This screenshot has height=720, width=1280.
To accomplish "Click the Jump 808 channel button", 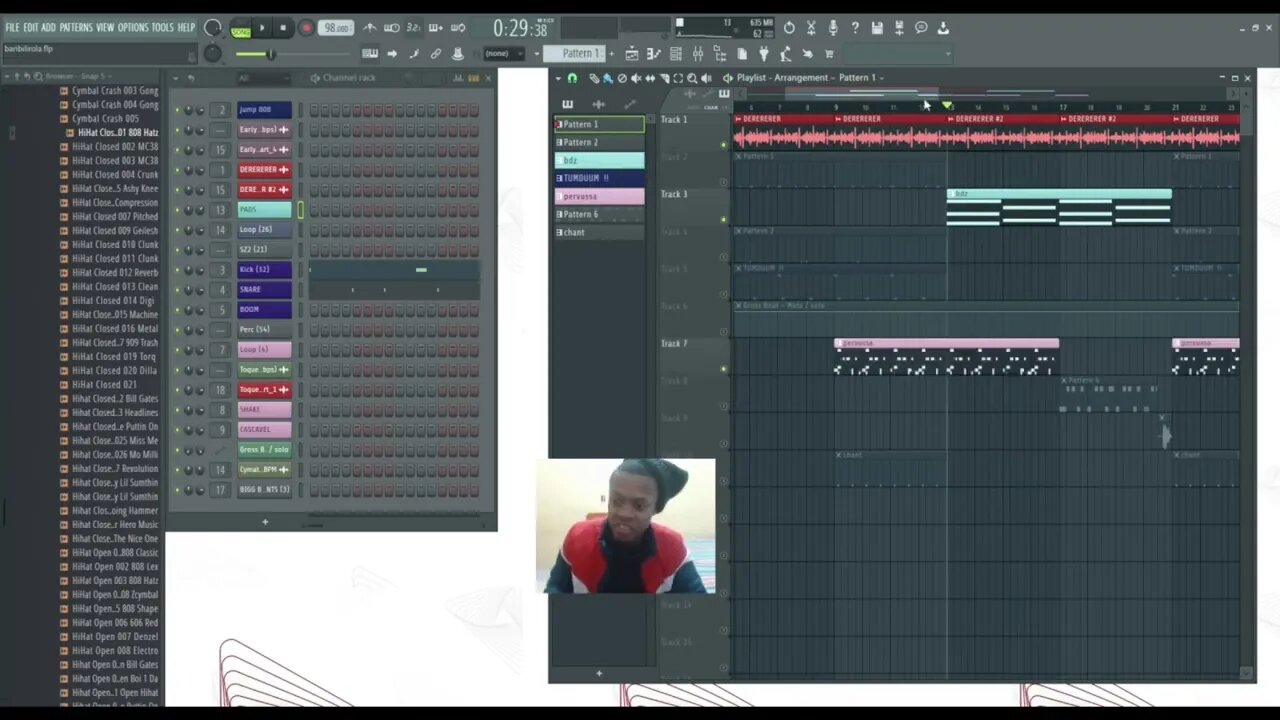I will point(264,110).
